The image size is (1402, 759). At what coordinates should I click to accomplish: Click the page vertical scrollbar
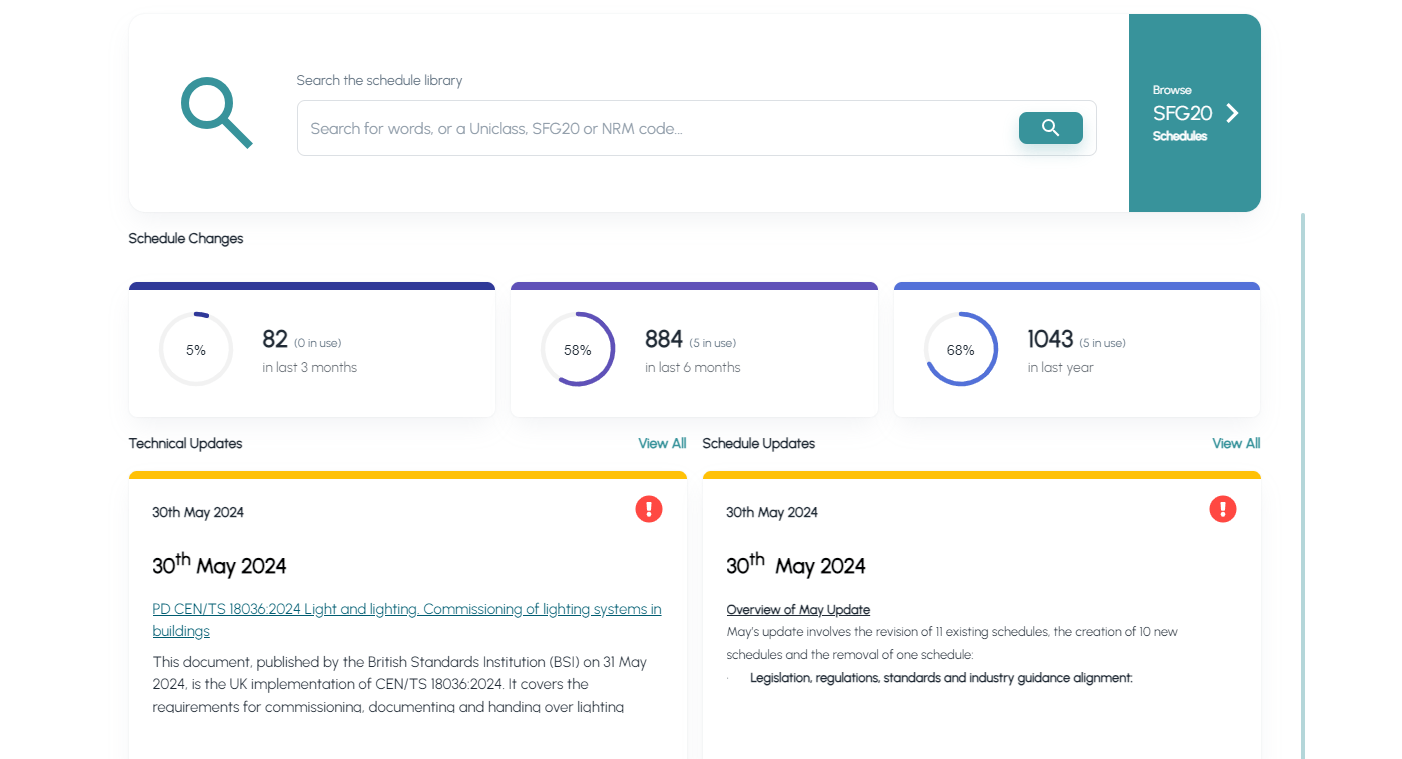1303,485
